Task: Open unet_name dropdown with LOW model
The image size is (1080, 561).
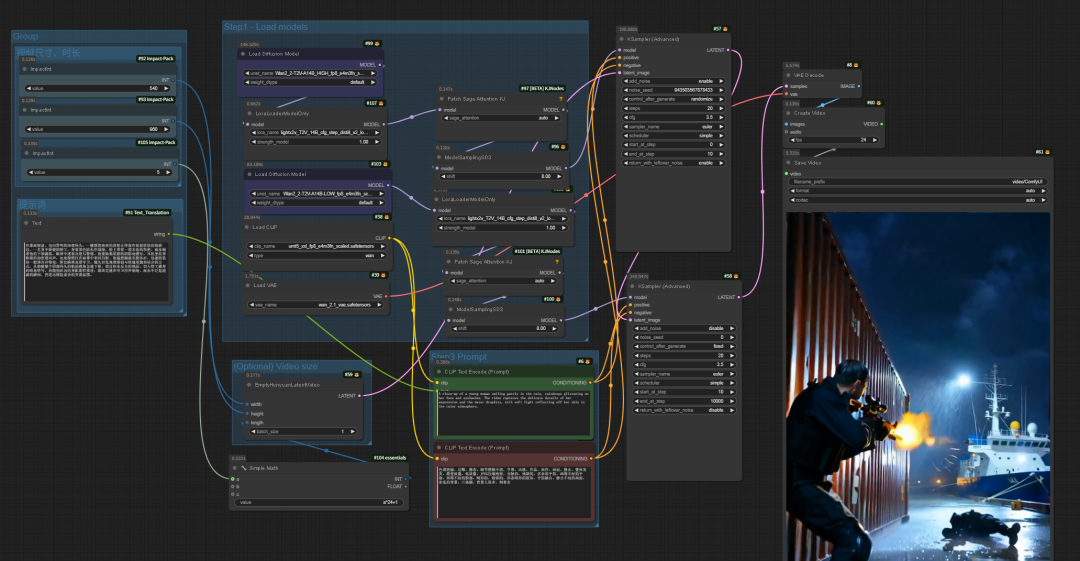Action: click(x=320, y=194)
